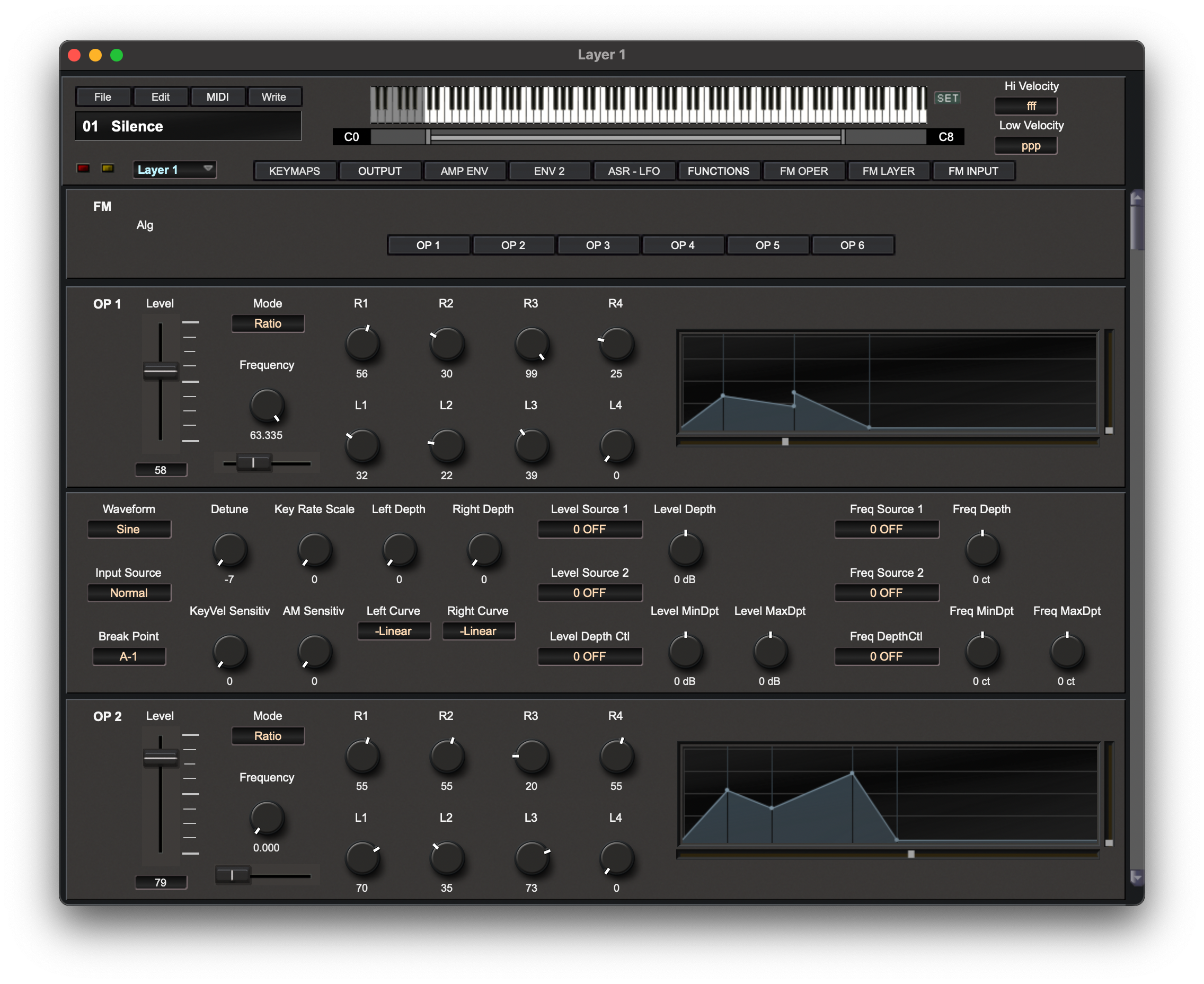Click the scrollbar down arrow
The width and height of the screenshot is (1204, 984).
[1136, 877]
